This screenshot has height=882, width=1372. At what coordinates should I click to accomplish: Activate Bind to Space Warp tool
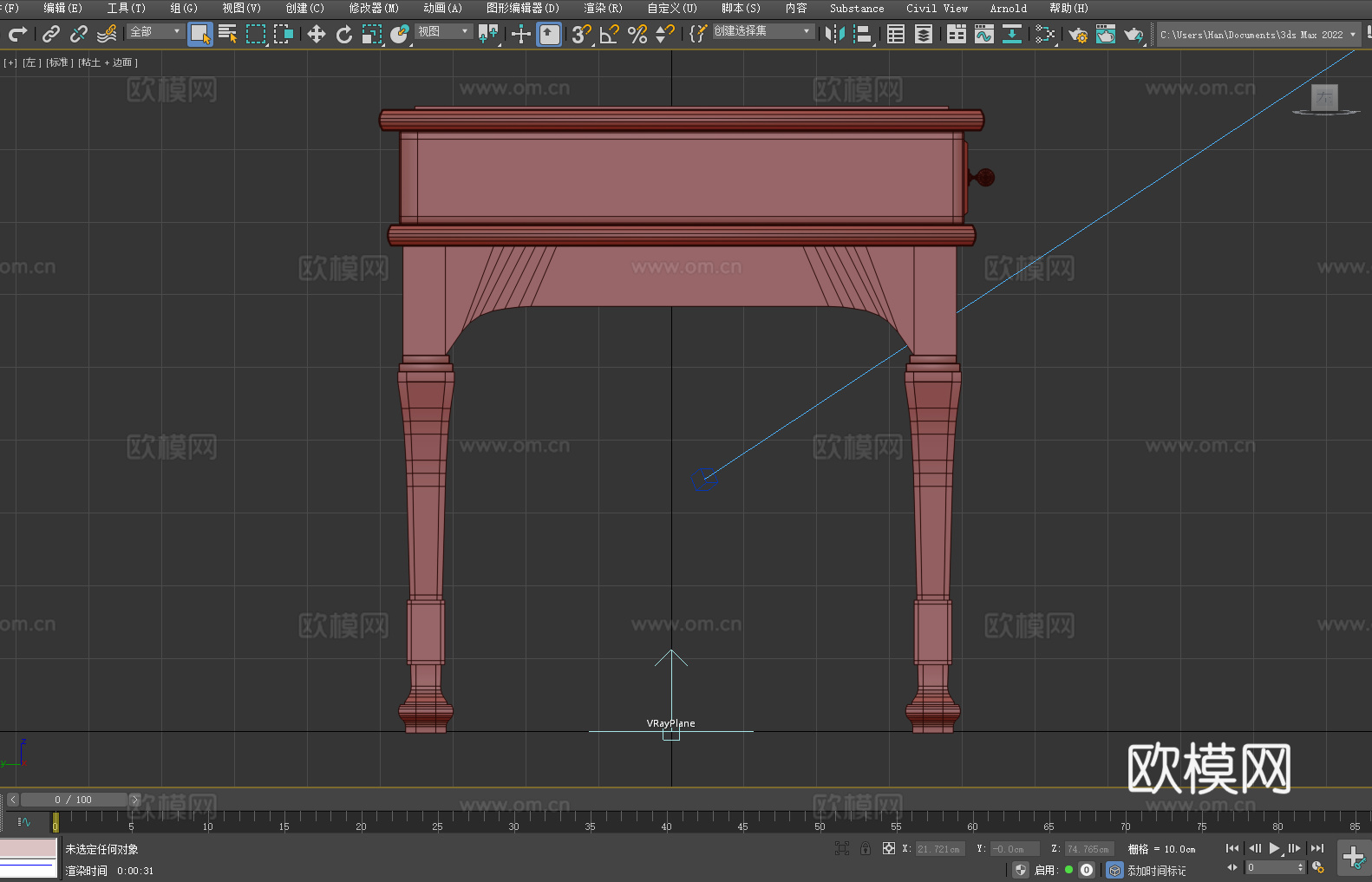tap(107, 34)
